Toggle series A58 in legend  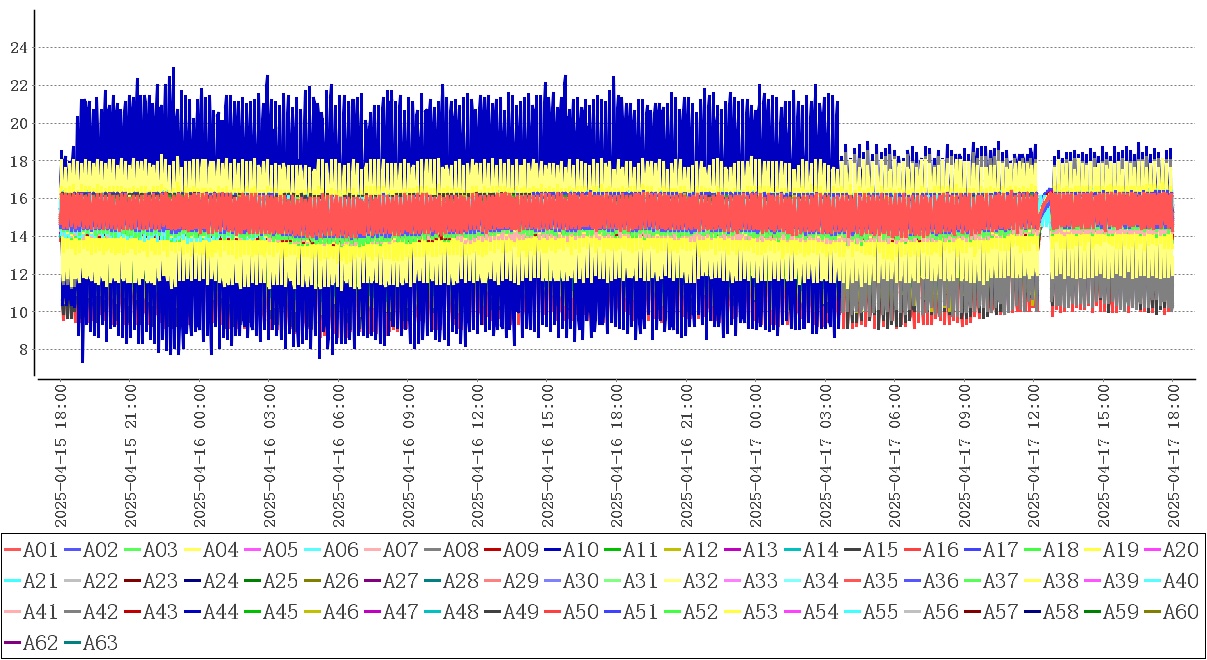click(x=1050, y=613)
